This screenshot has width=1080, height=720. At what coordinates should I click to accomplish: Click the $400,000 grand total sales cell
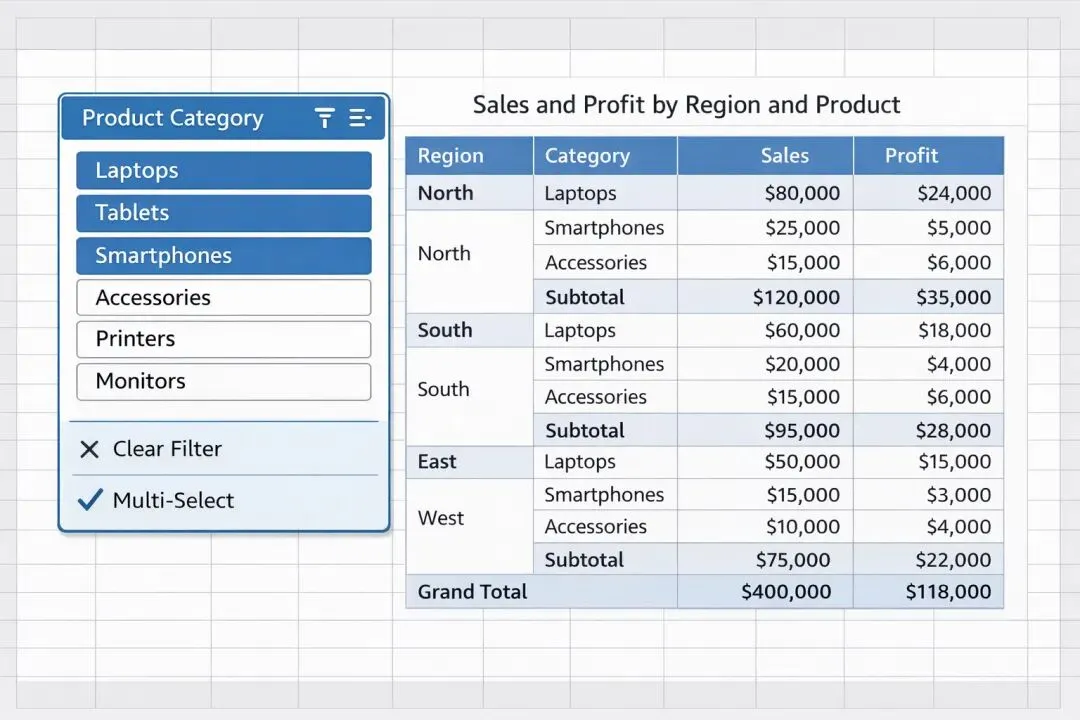(x=765, y=592)
